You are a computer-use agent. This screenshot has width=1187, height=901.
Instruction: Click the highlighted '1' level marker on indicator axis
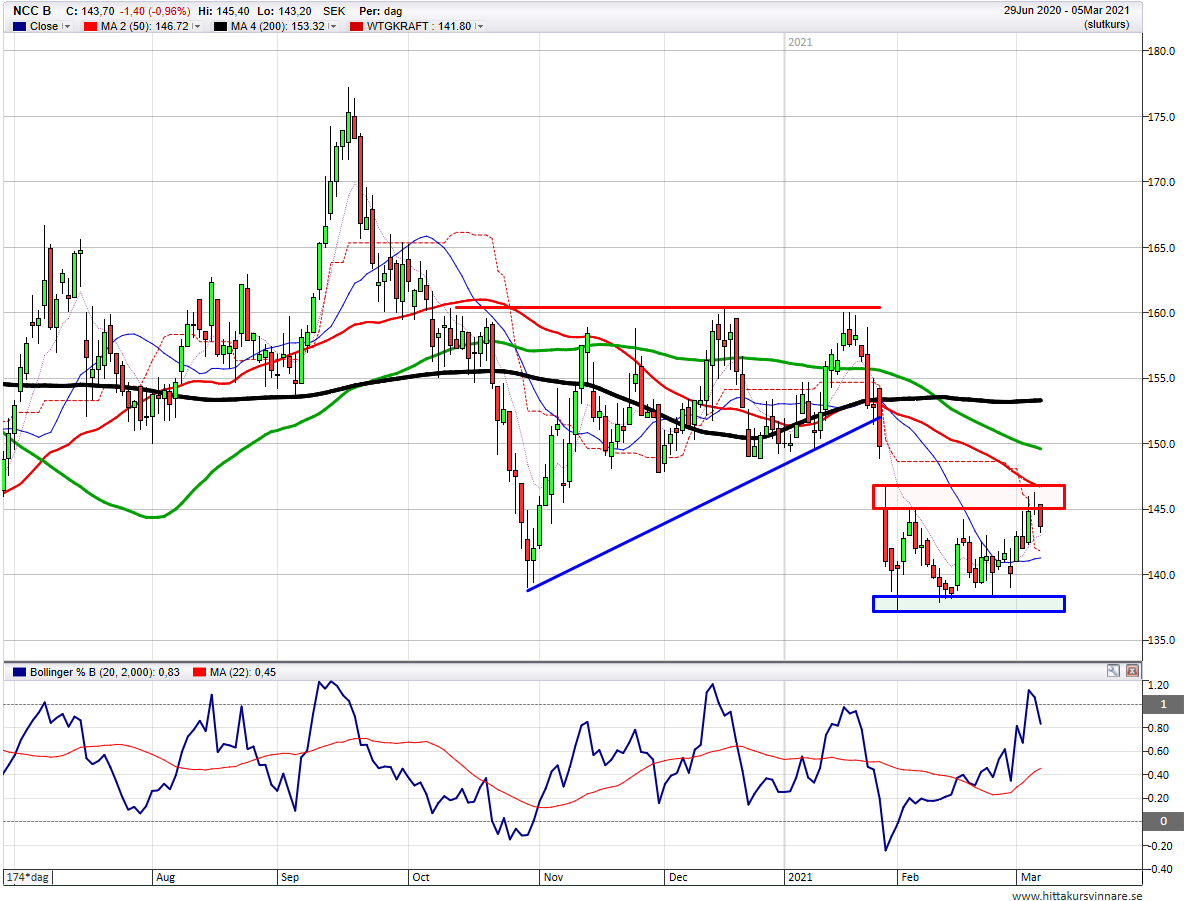pyautogui.click(x=1163, y=704)
